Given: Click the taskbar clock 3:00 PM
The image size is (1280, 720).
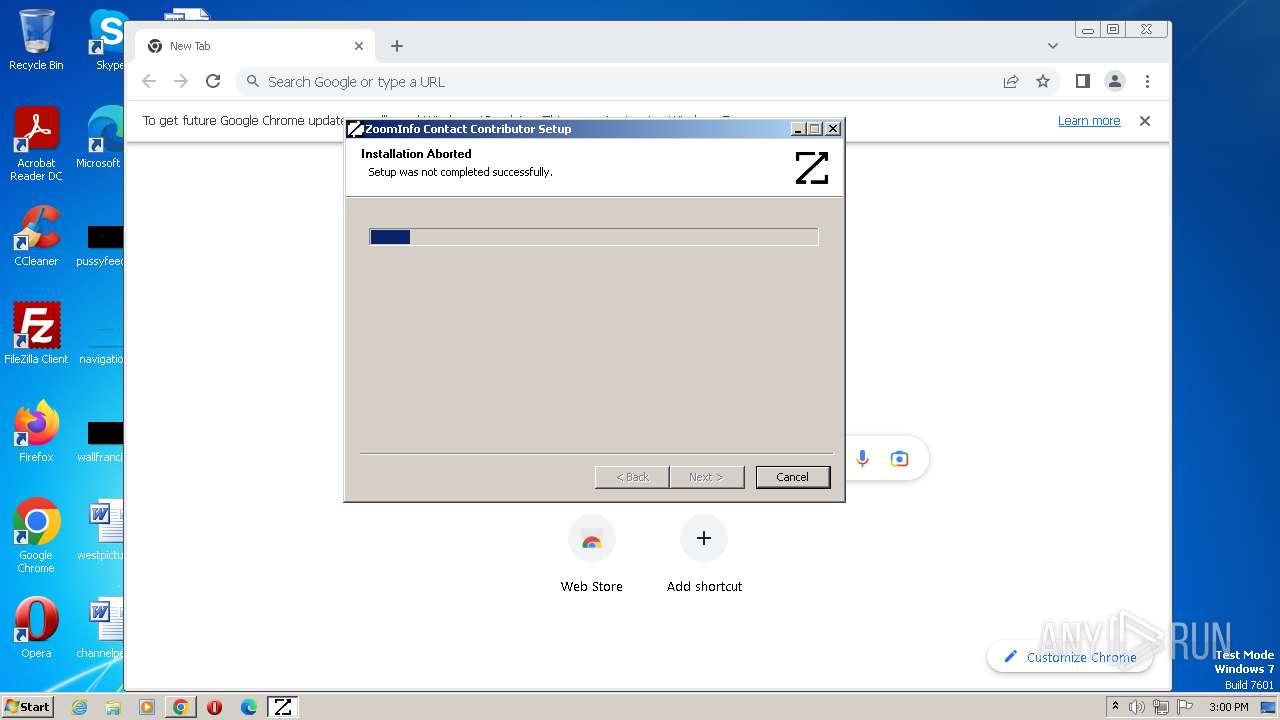Looking at the screenshot, I should click(1228, 707).
